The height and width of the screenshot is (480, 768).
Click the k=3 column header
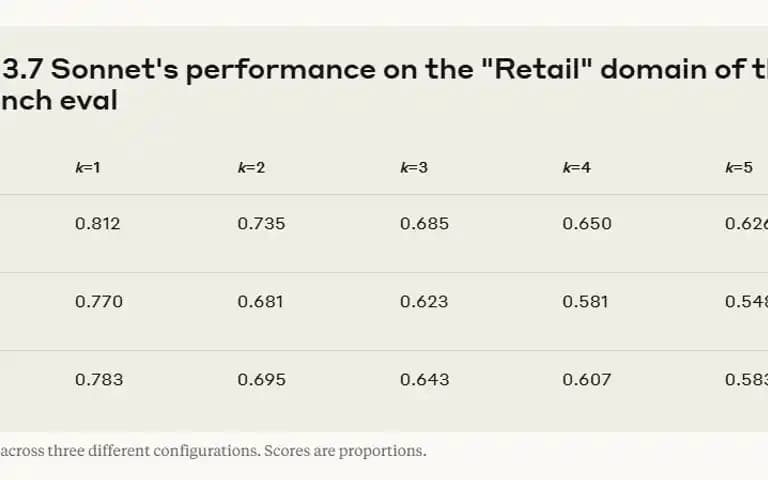point(414,168)
